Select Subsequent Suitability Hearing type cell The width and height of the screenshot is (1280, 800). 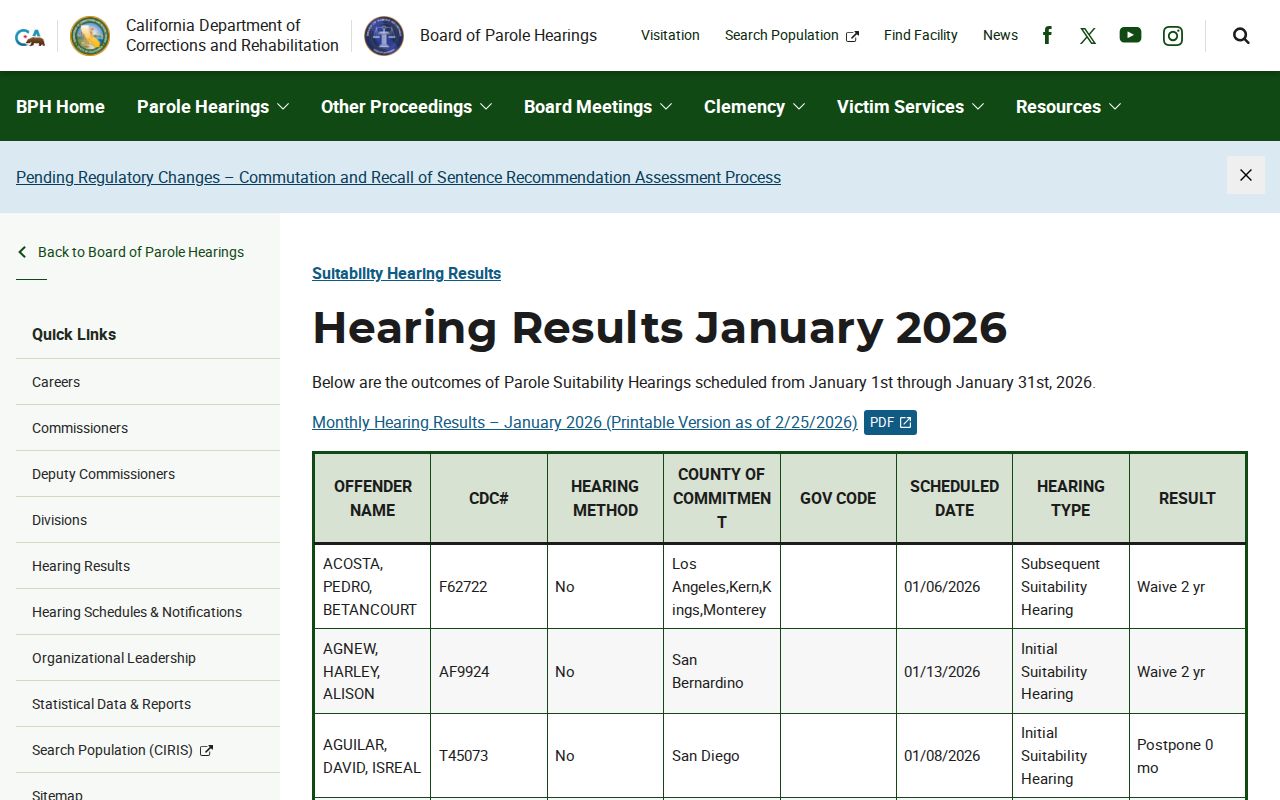pyautogui.click(x=1071, y=587)
